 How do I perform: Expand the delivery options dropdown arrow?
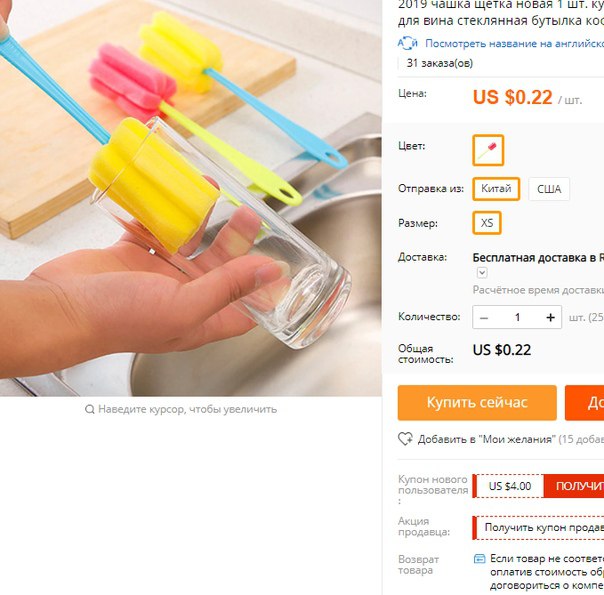482,273
